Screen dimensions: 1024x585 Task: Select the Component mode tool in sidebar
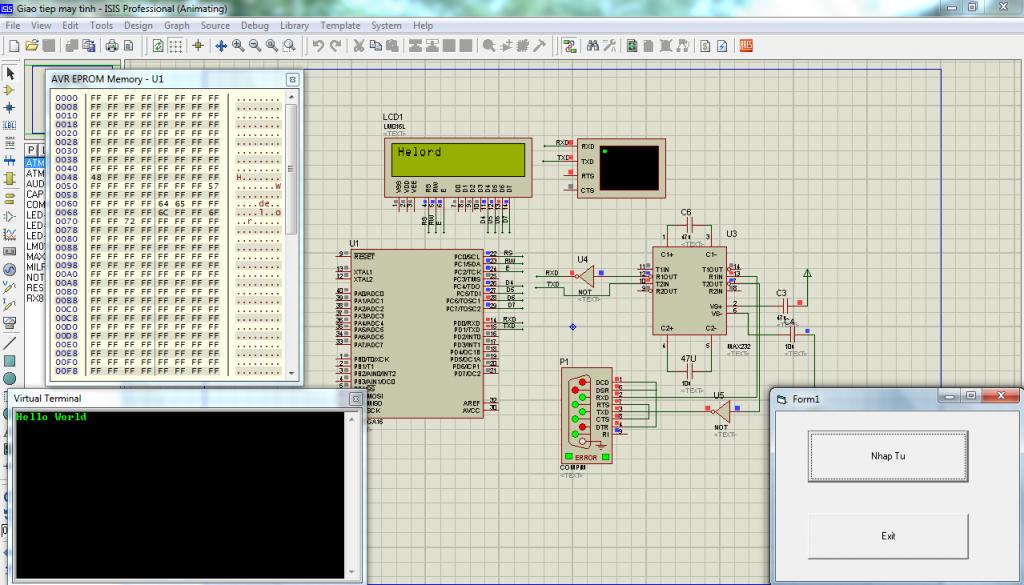[x=10, y=90]
